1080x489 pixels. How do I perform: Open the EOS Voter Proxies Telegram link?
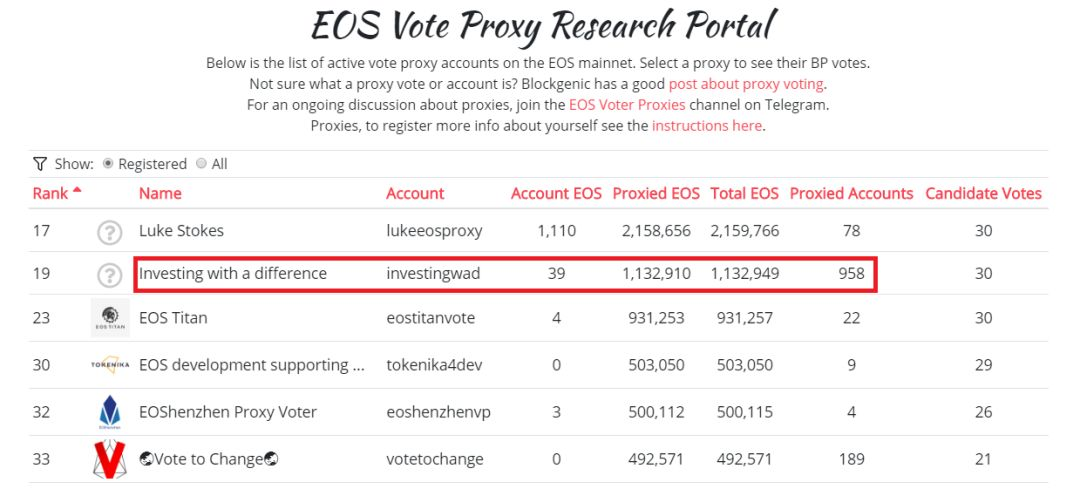(627, 105)
